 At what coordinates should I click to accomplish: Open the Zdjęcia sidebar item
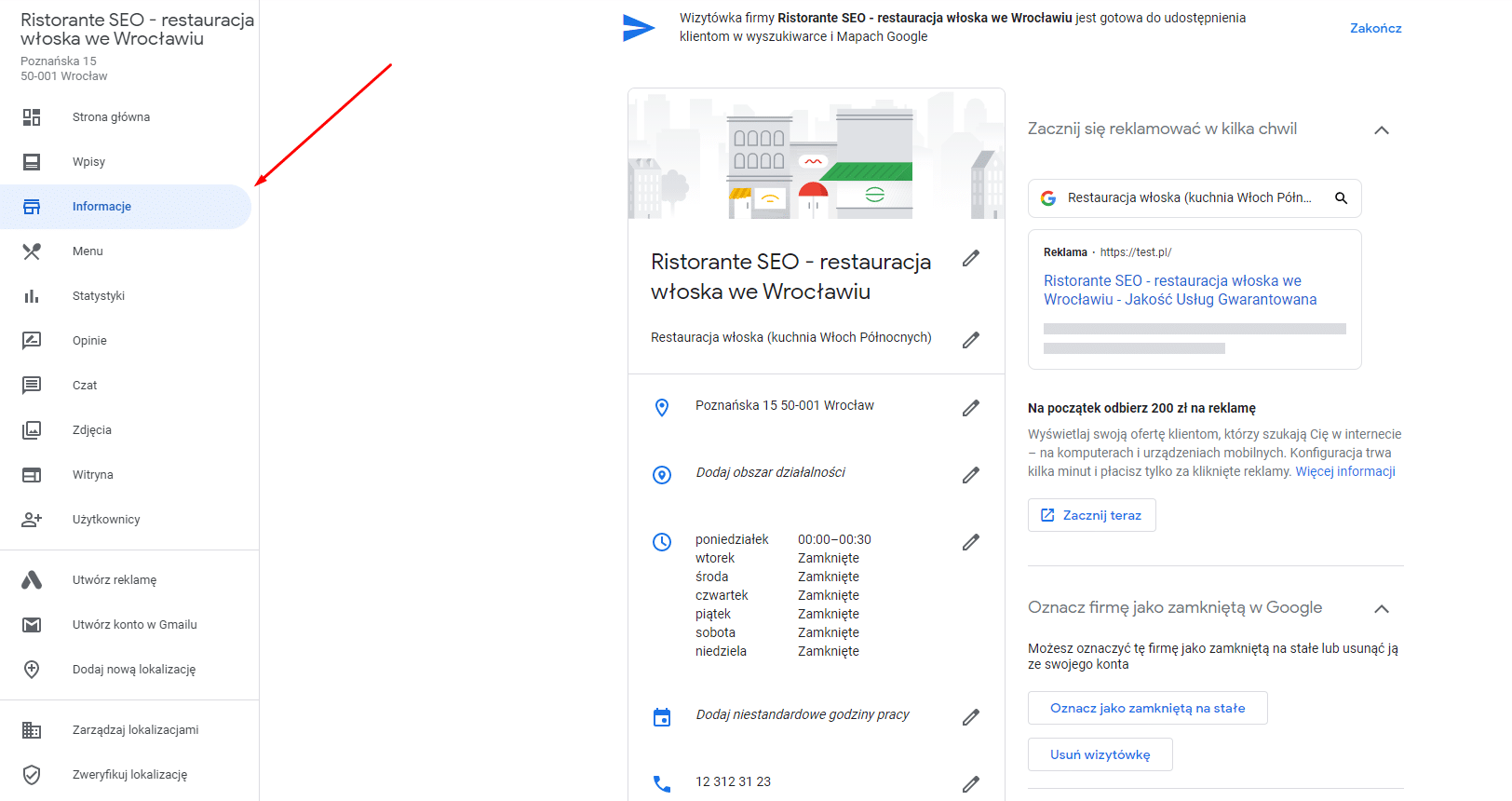[x=126, y=430]
